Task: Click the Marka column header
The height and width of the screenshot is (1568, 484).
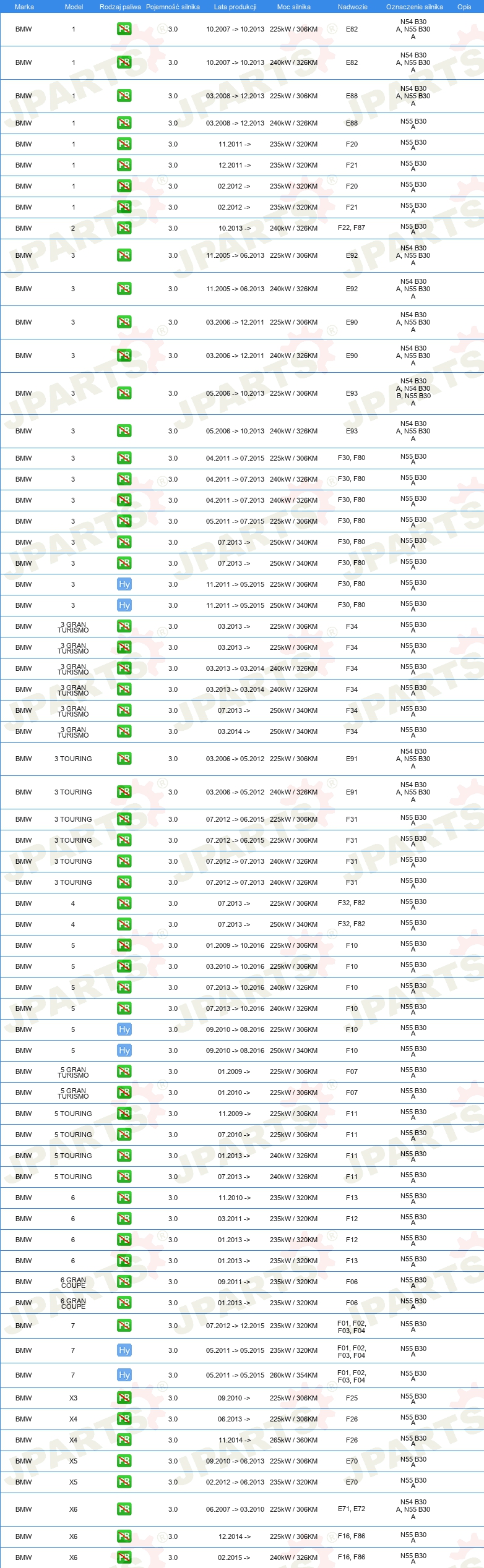Action: (x=24, y=7)
